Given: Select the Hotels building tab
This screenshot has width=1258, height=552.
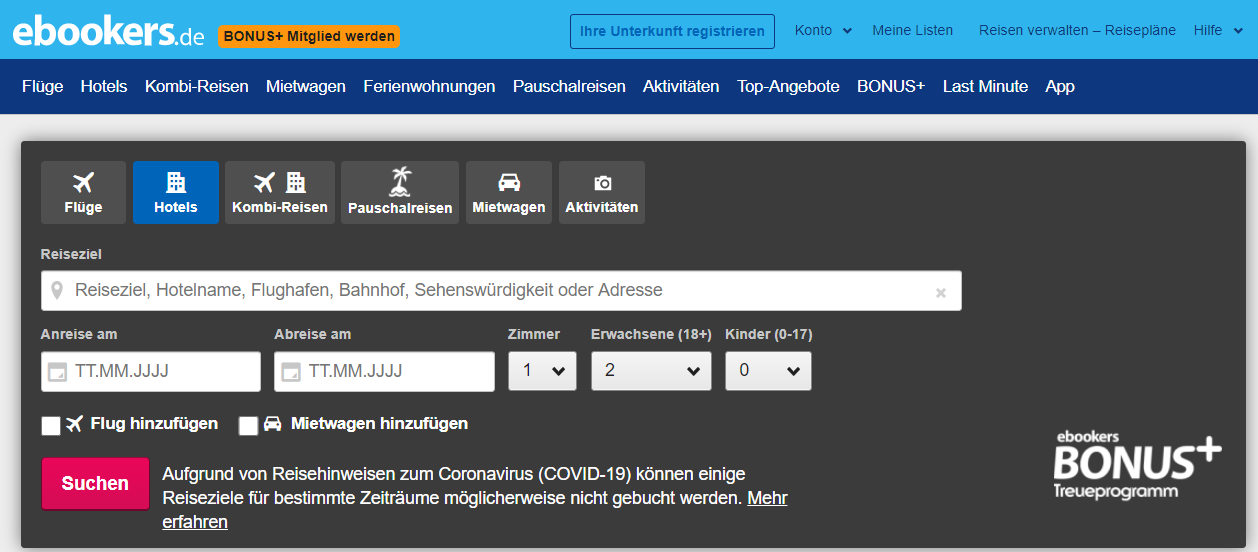Looking at the screenshot, I should (x=176, y=193).
